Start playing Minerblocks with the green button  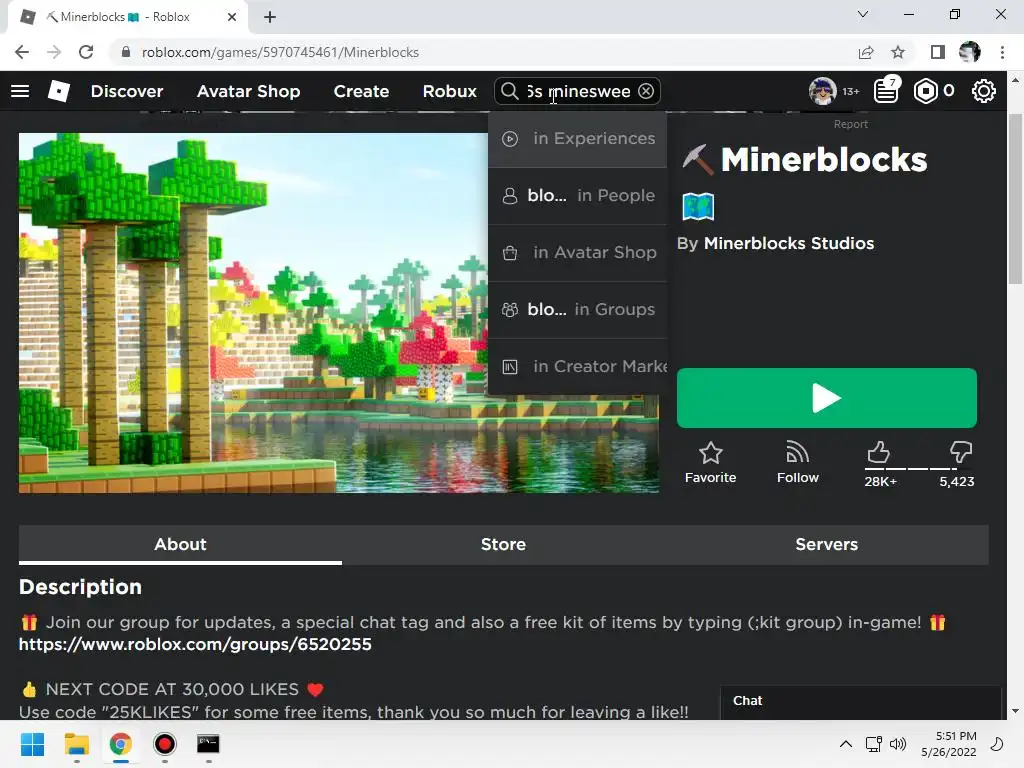[x=827, y=398]
